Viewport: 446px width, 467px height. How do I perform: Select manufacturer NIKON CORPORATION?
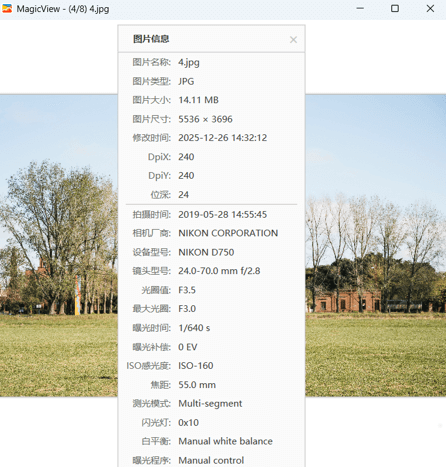(228, 233)
